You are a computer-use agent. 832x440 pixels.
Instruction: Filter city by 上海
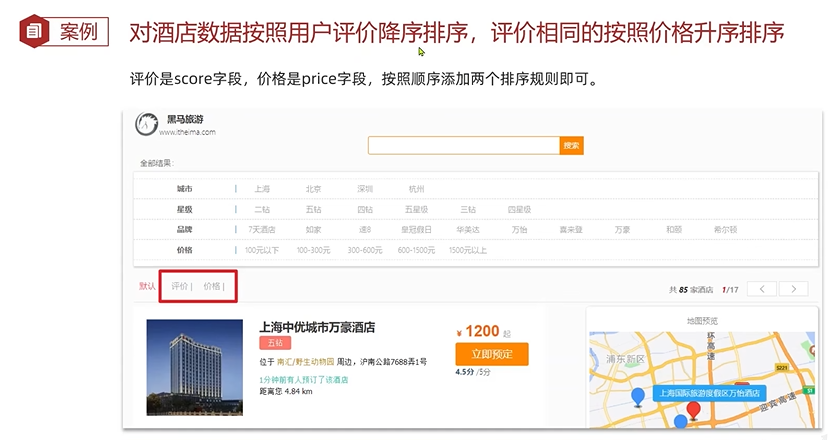262,189
